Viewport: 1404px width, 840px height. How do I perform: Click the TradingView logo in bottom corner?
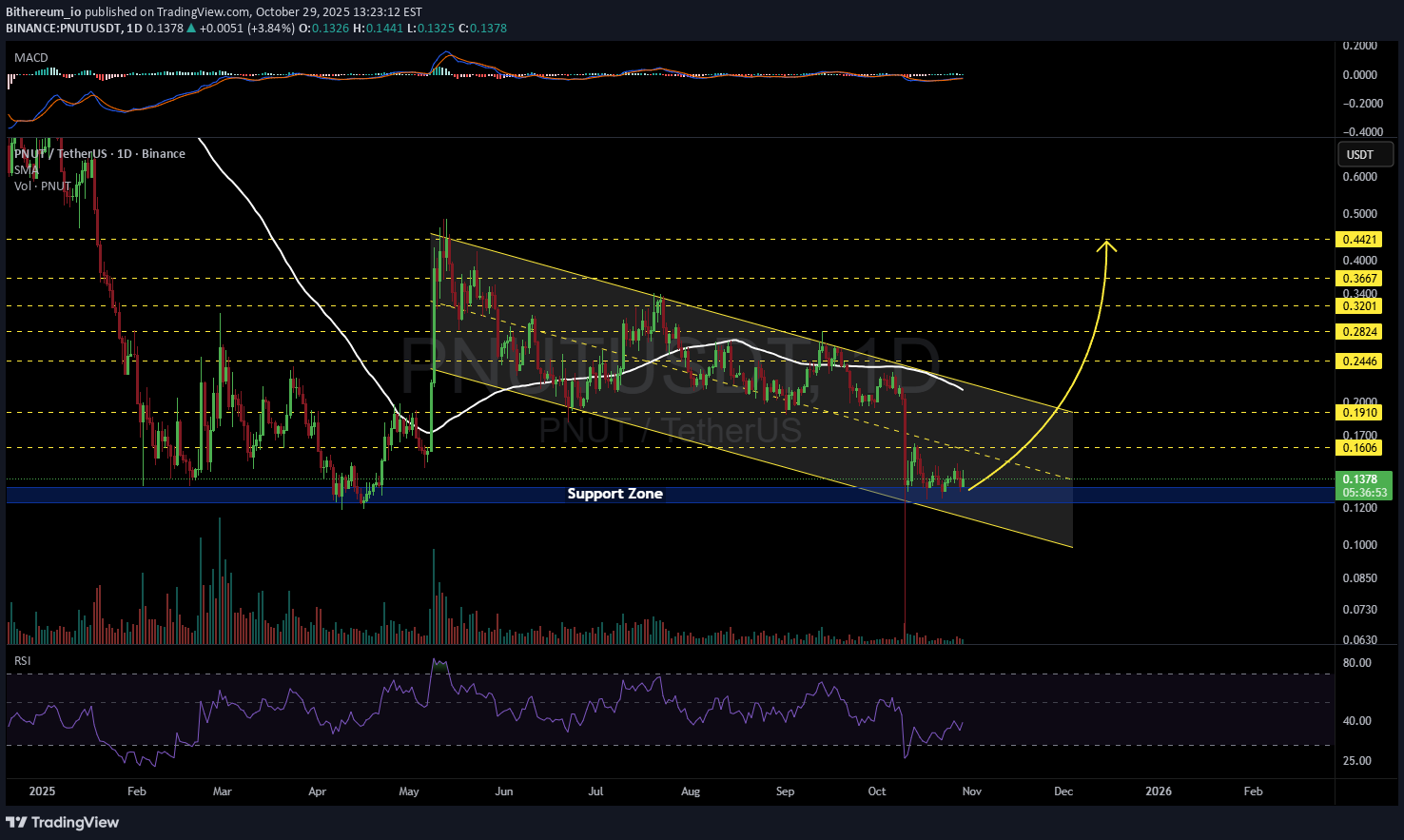(x=63, y=822)
